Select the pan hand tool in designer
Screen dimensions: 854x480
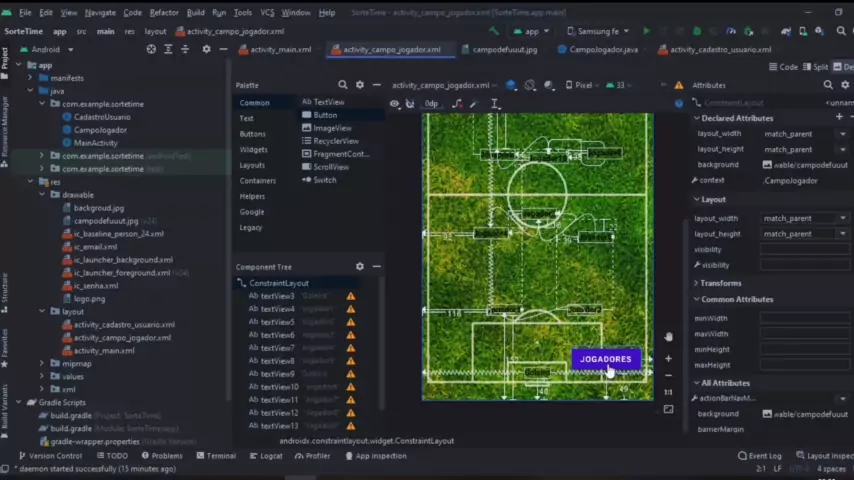point(668,337)
